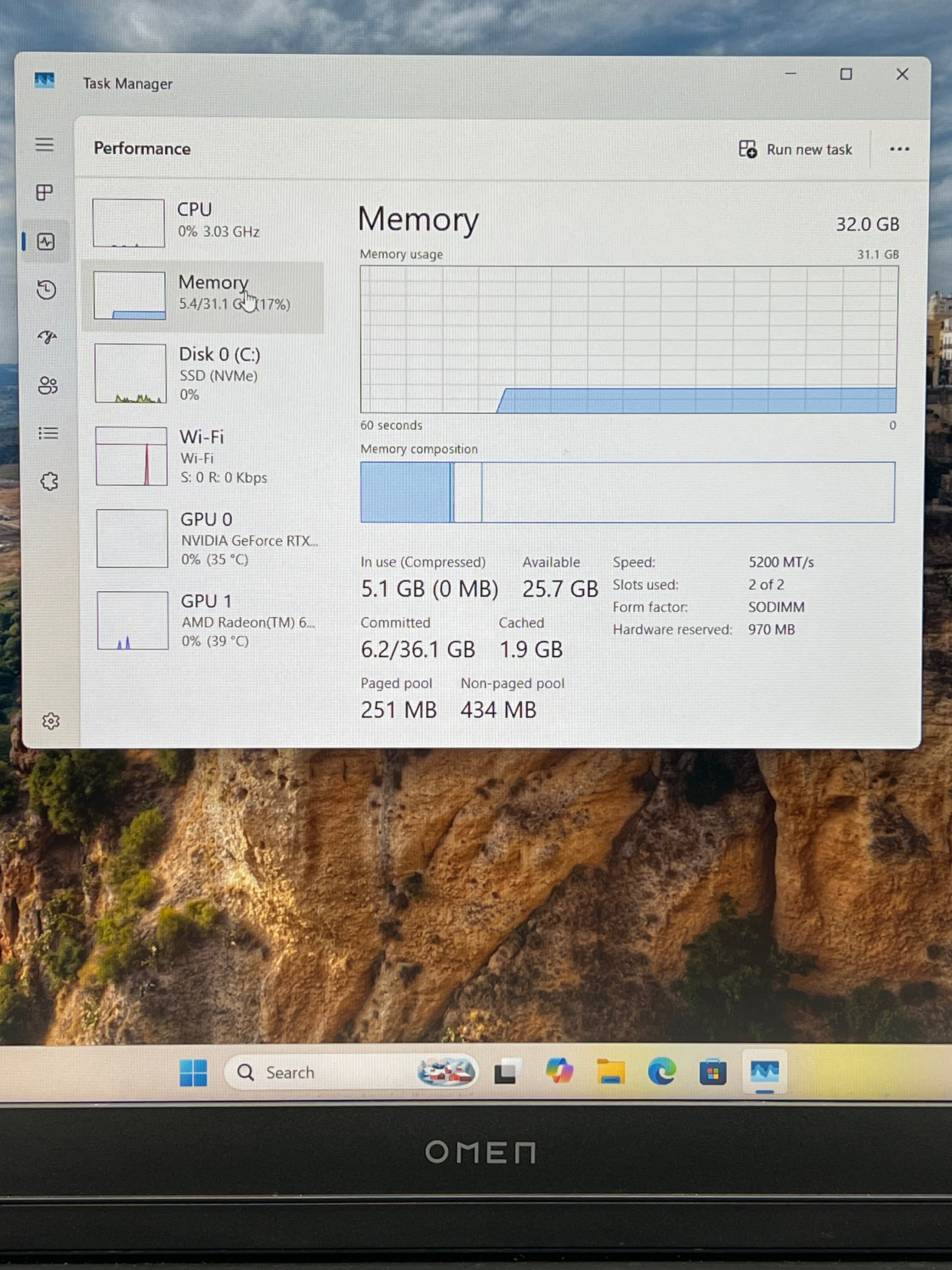952x1270 pixels.
Task: Click the Memory usage graph
Action: coord(628,339)
